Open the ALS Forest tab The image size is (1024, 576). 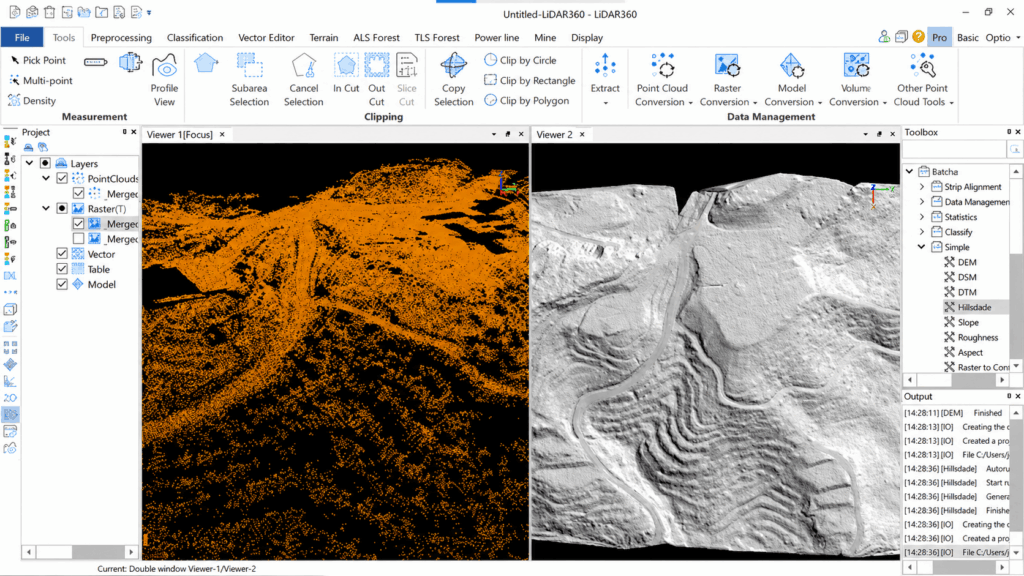point(376,37)
